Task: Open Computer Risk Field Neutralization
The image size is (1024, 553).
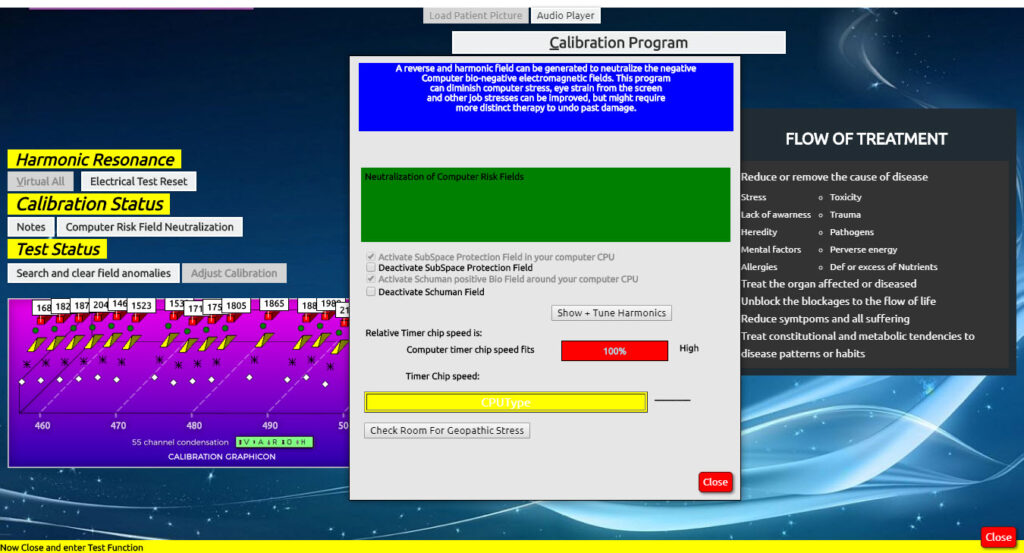Action: click(149, 227)
